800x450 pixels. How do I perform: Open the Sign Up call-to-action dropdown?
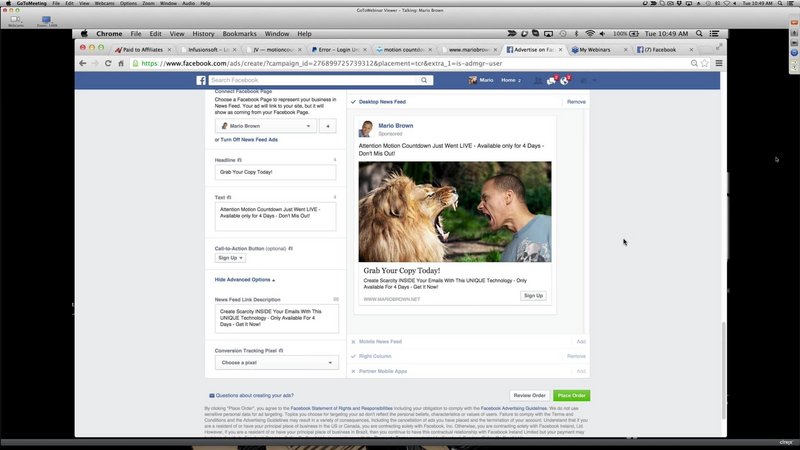point(230,258)
